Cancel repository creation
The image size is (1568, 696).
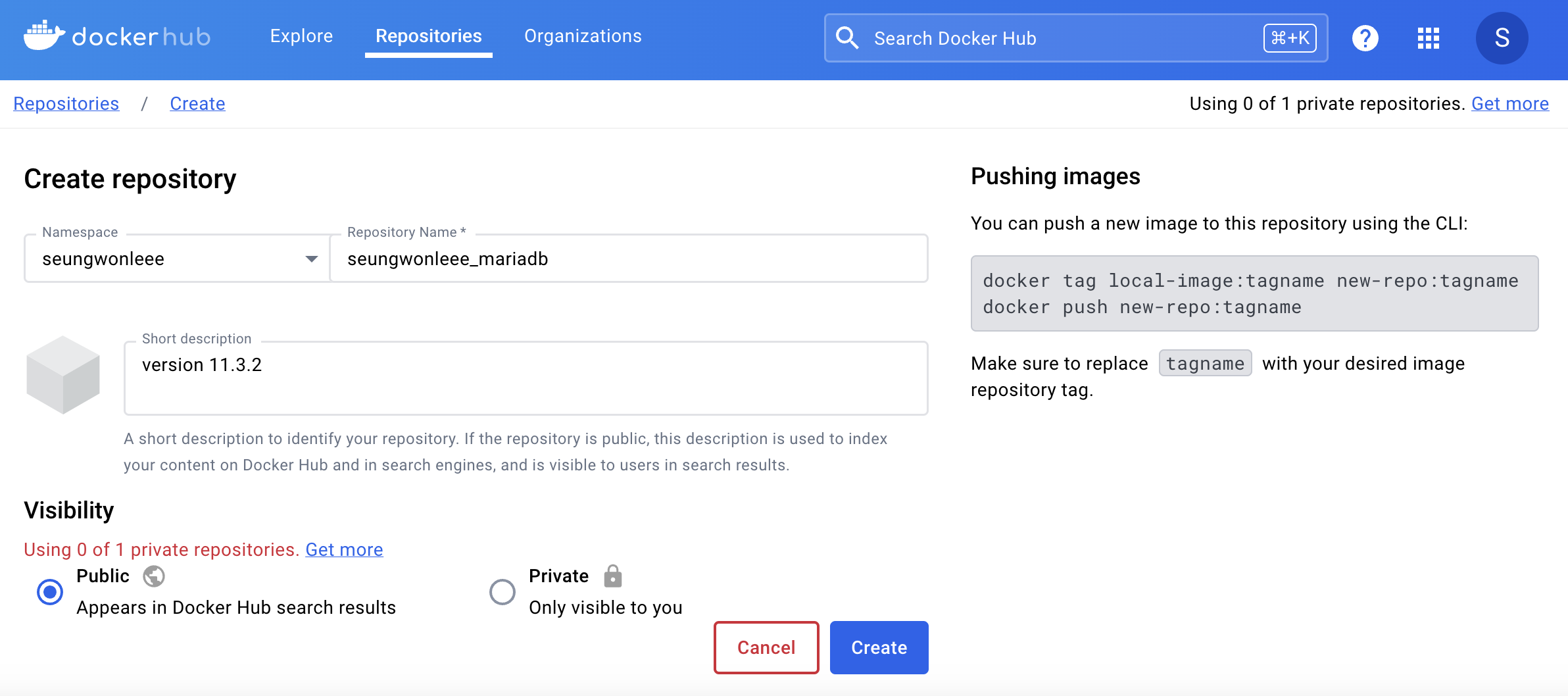click(766, 647)
